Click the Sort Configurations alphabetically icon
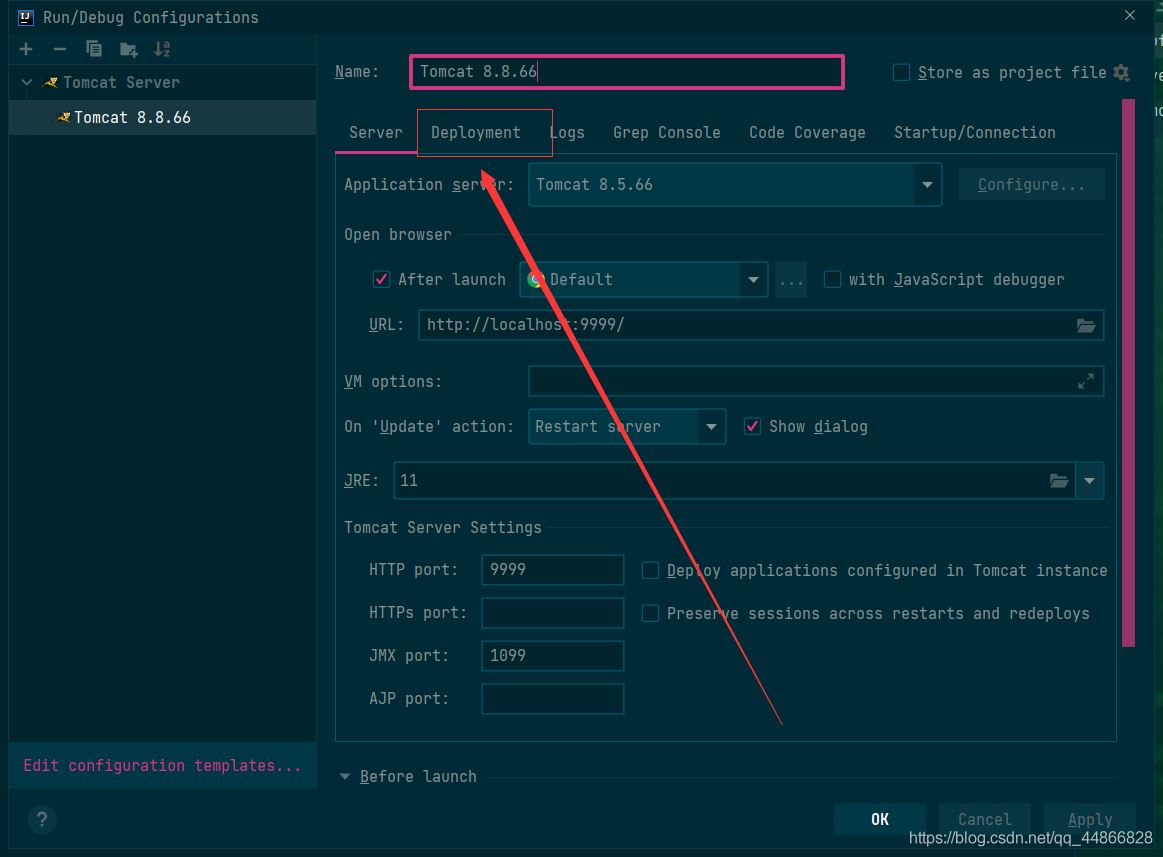Viewport: 1163px width, 857px height. (162, 49)
